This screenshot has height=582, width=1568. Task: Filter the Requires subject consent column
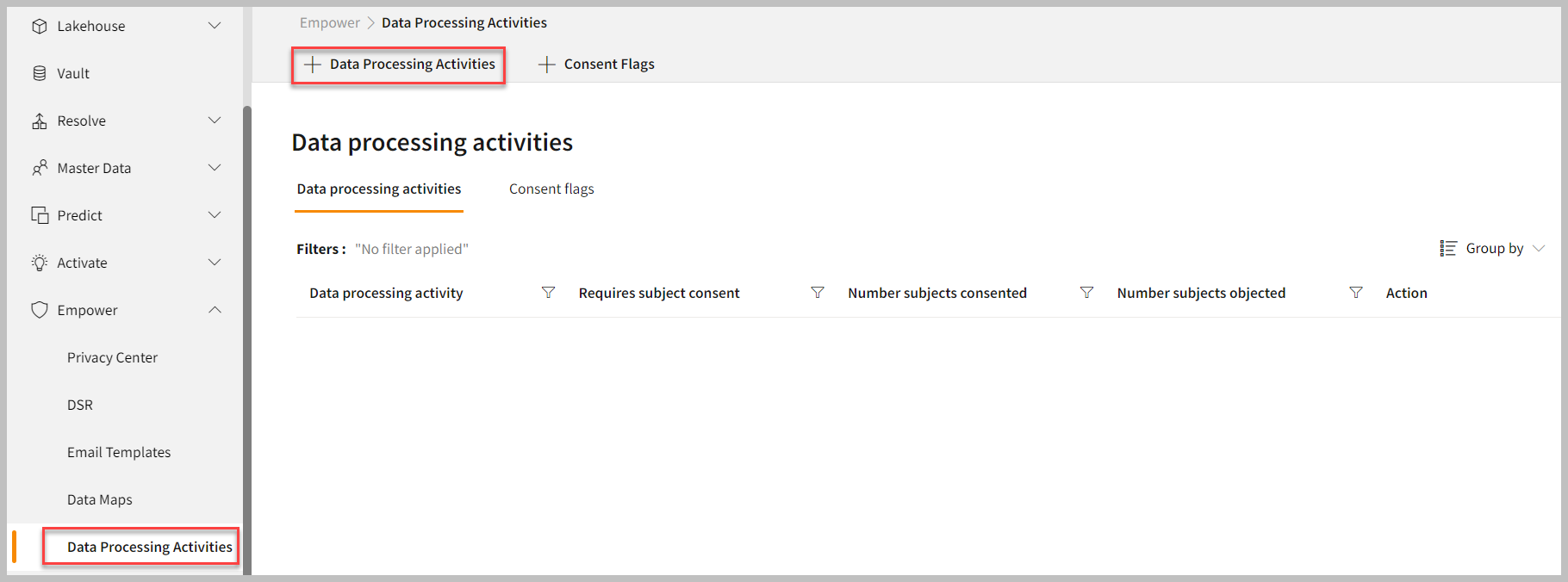pos(818,293)
